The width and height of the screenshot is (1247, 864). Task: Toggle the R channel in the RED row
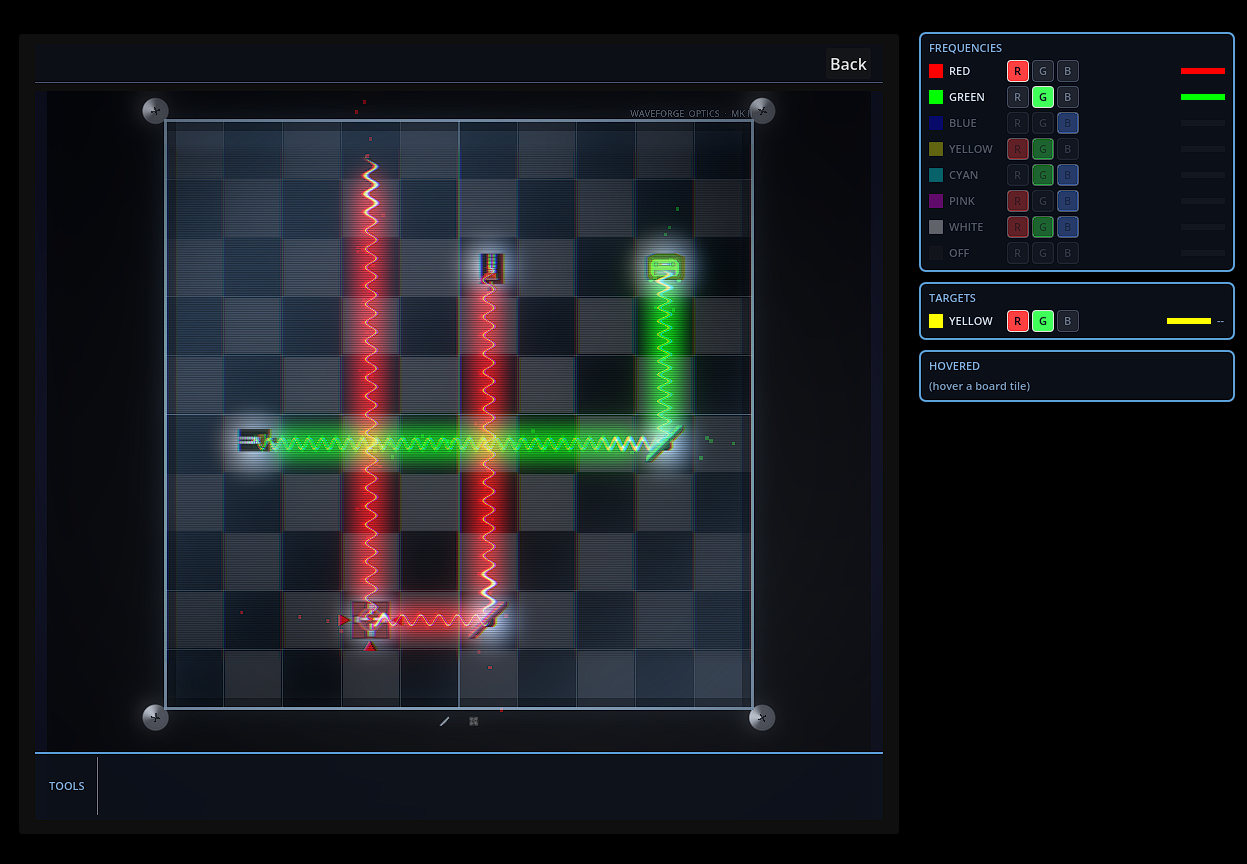(x=1018, y=71)
